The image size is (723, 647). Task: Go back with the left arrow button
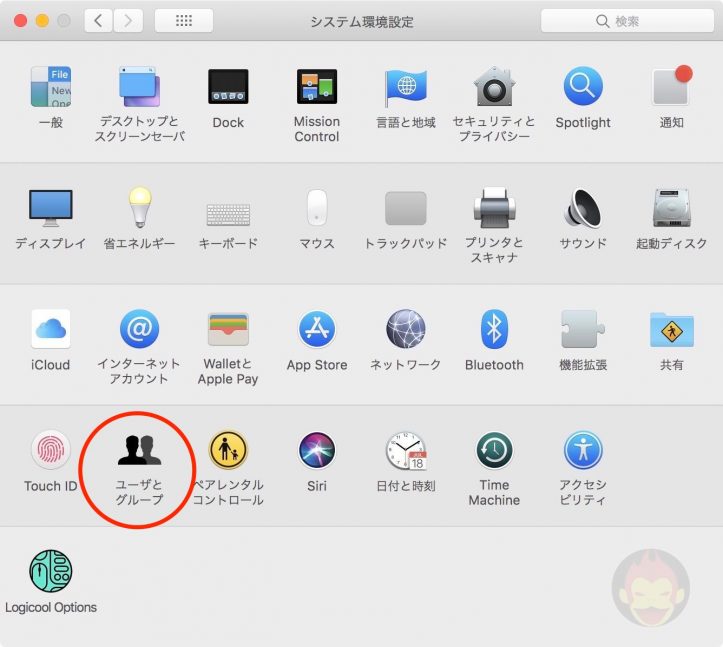[x=98, y=21]
